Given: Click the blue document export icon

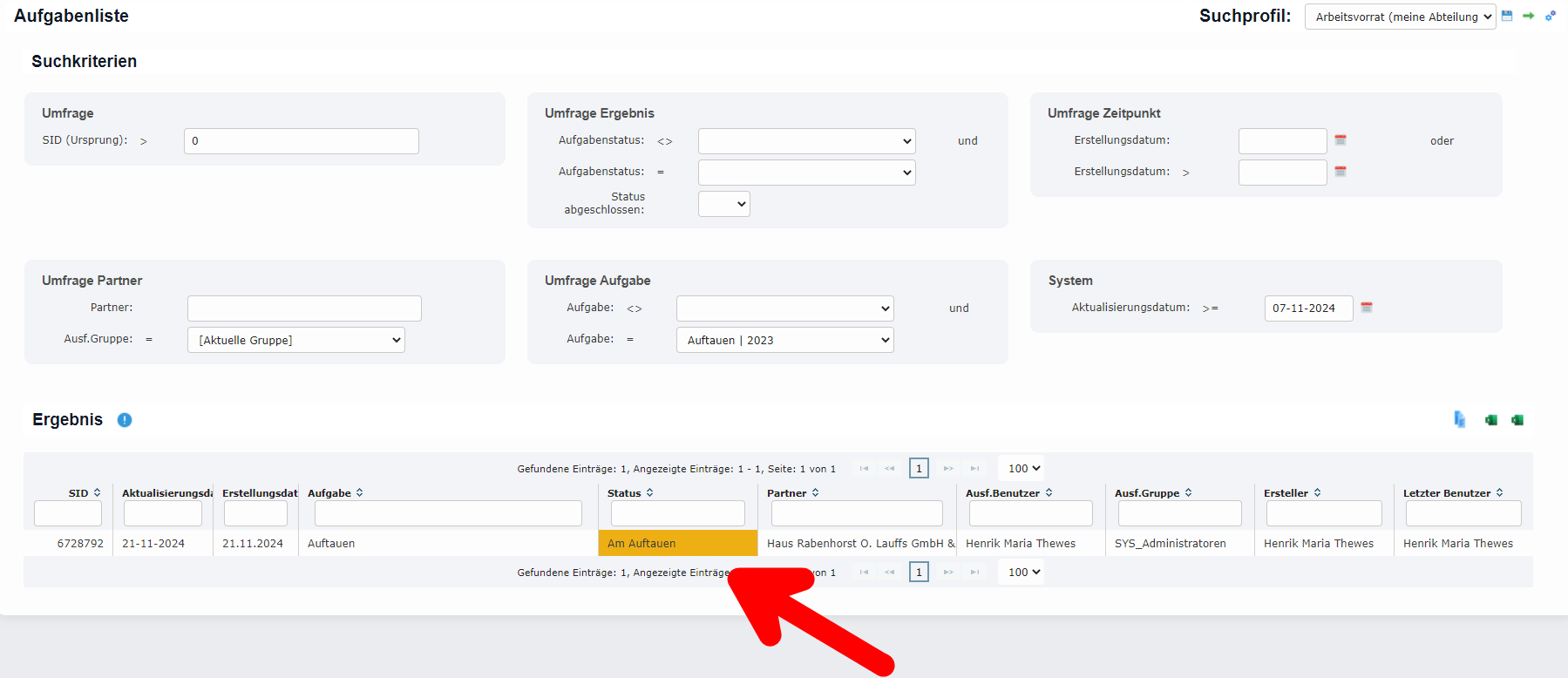Looking at the screenshot, I should [x=1459, y=420].
